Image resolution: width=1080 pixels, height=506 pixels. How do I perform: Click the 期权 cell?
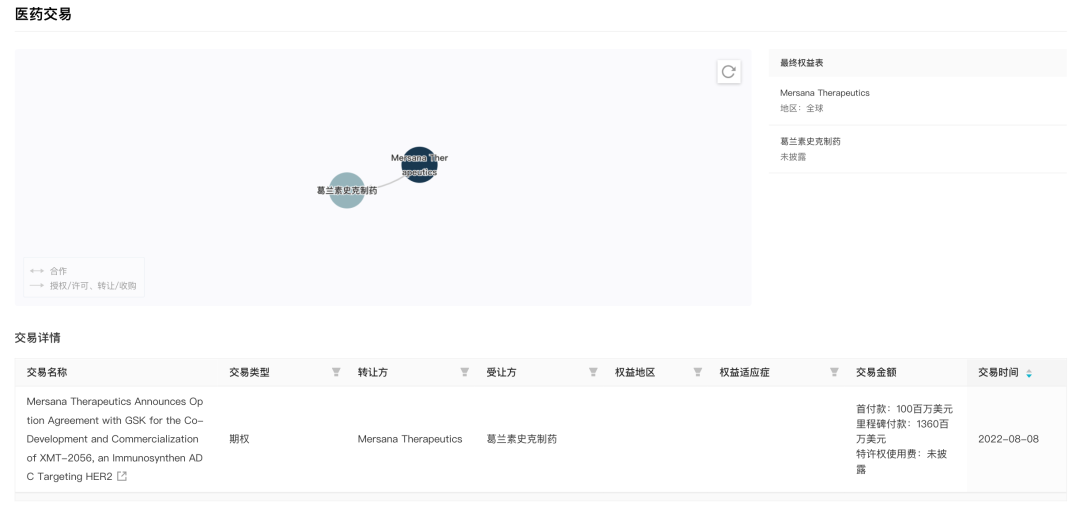pyautogui.click(x=239, y=439)
